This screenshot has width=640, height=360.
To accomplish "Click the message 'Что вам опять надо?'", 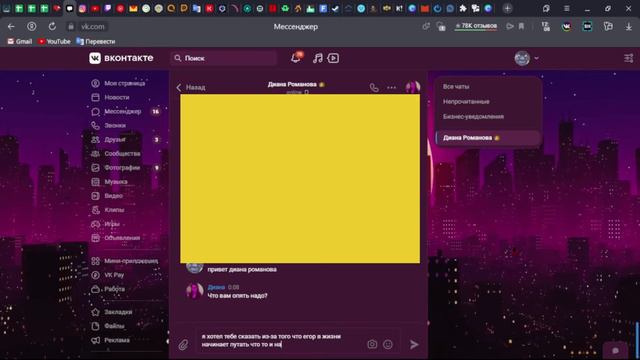I will tap(237, 296).
